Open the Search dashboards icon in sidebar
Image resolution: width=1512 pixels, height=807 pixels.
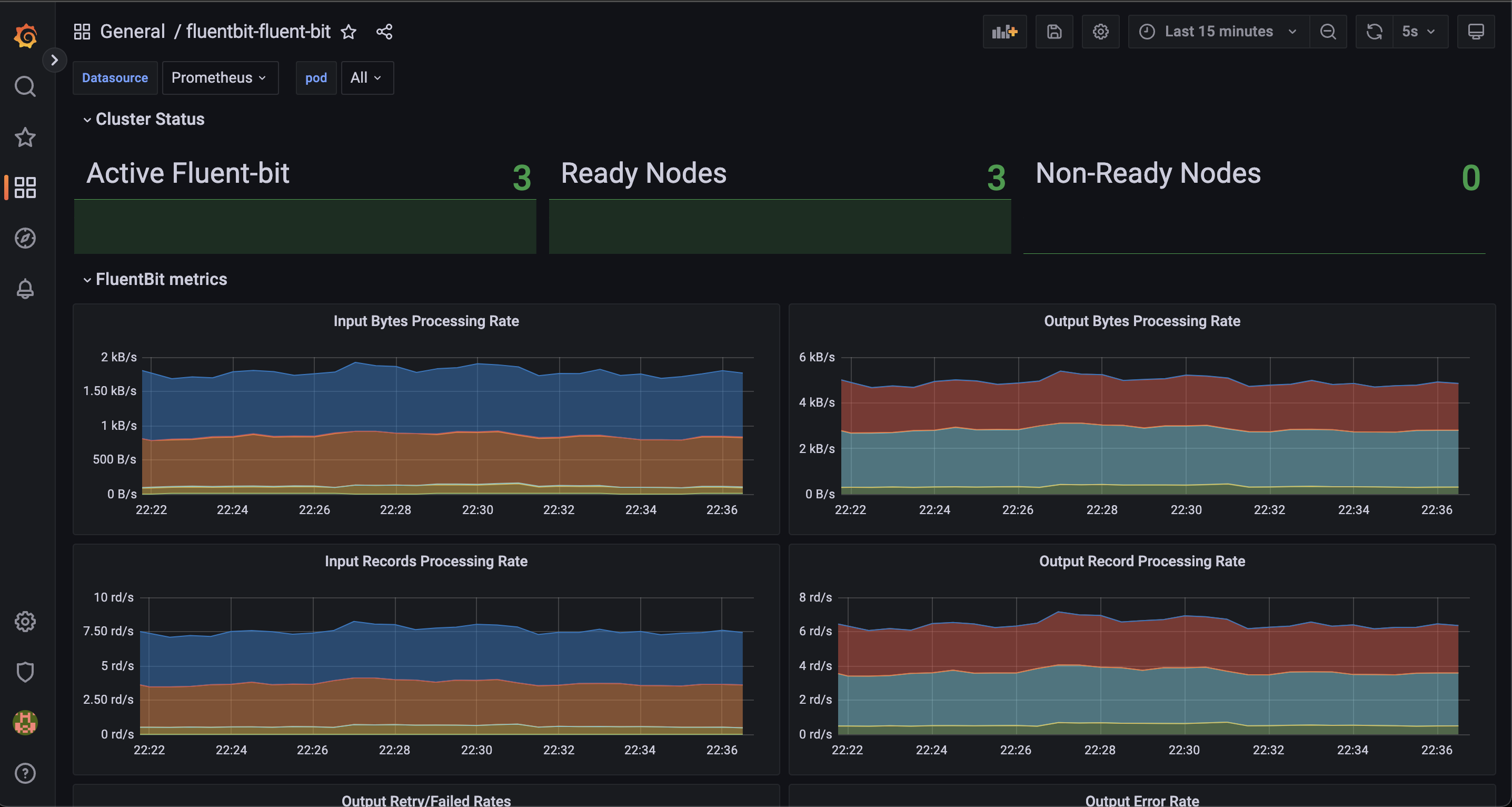click(x=25, y=86)
